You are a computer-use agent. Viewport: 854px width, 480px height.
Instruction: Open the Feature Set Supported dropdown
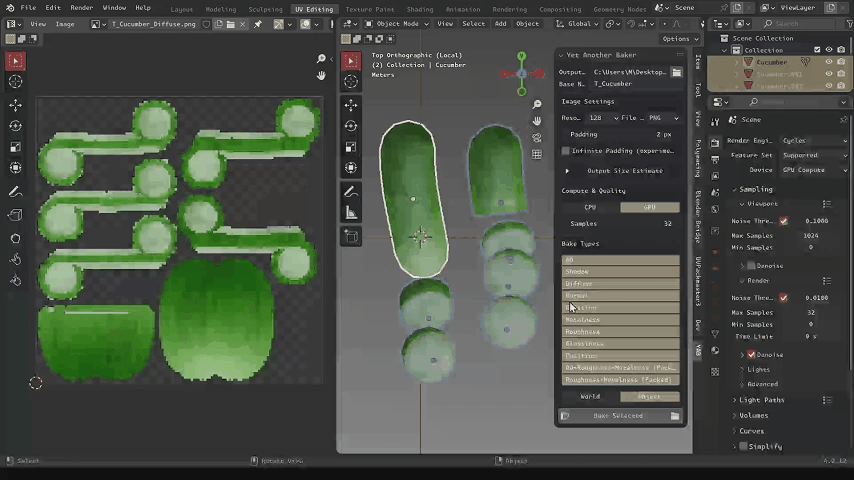click(x=814, y=155)
